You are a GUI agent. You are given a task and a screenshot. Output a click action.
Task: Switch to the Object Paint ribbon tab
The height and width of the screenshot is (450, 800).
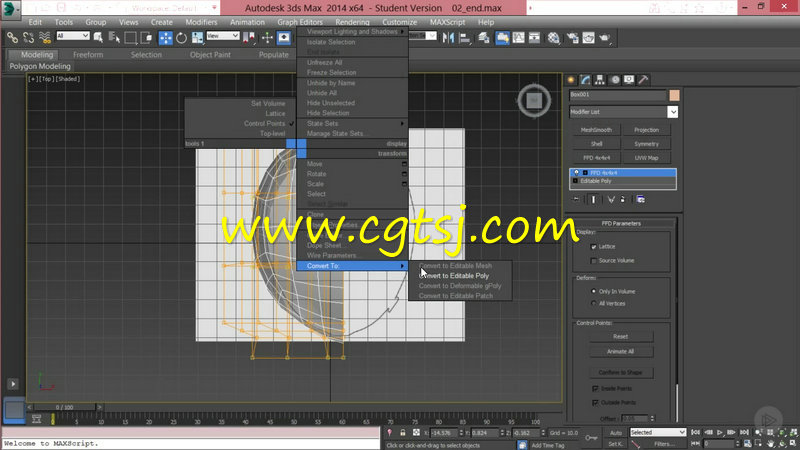coord(210,55)
